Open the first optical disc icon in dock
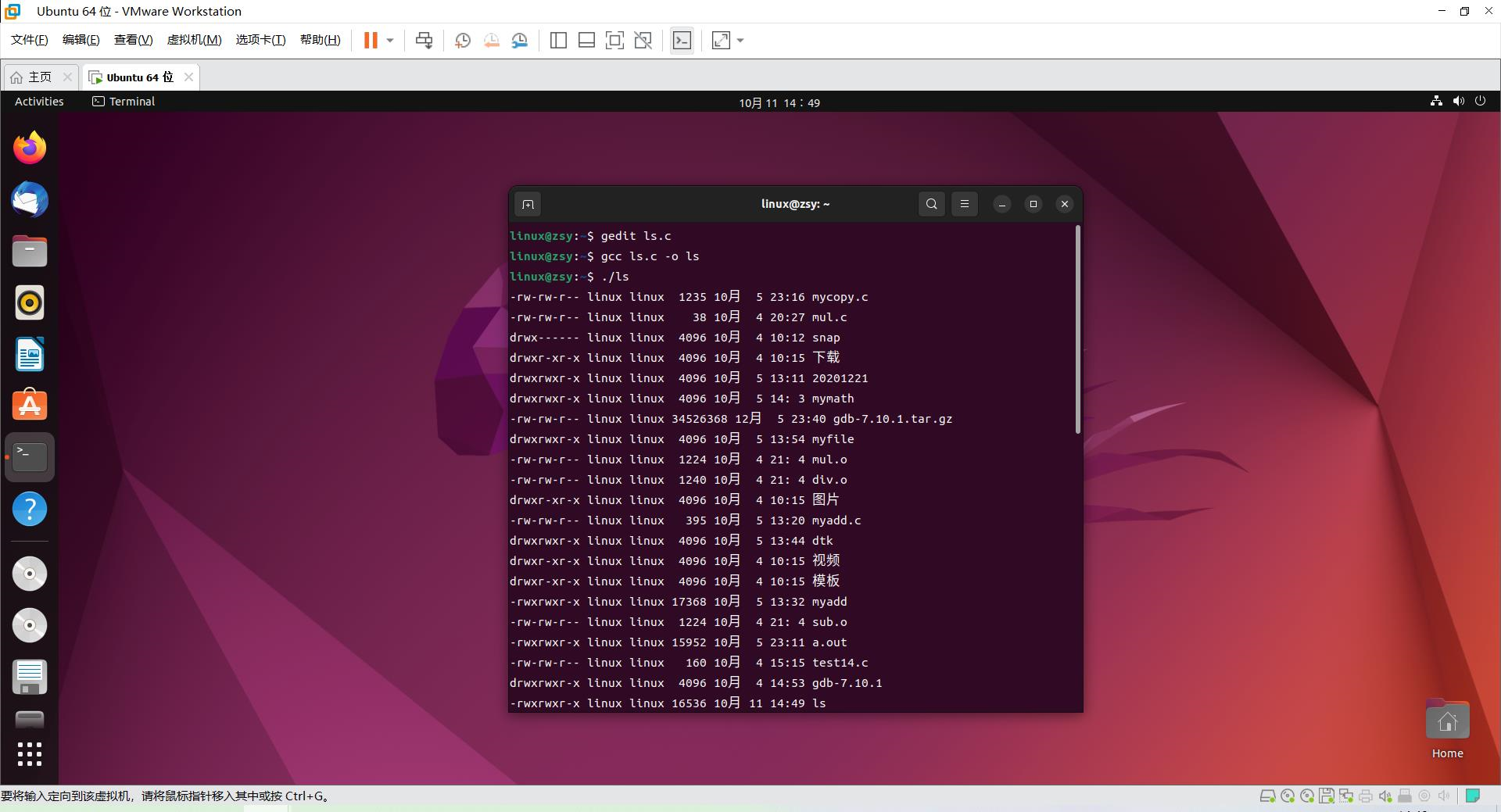The width and height of the screenshot is (1501, 812). pos(30,574)
